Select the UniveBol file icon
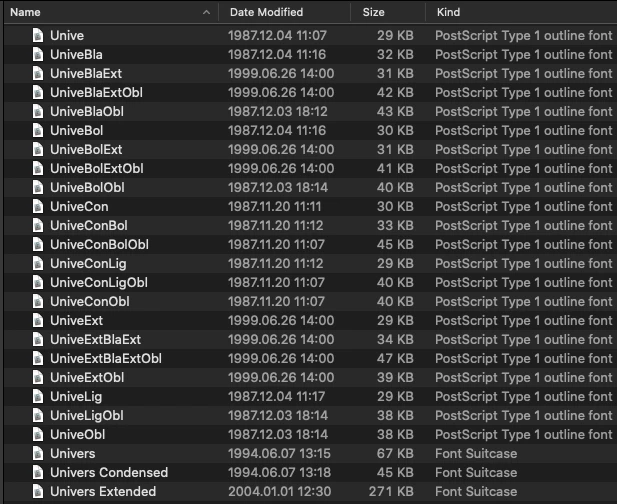 [x=38, y=130]
